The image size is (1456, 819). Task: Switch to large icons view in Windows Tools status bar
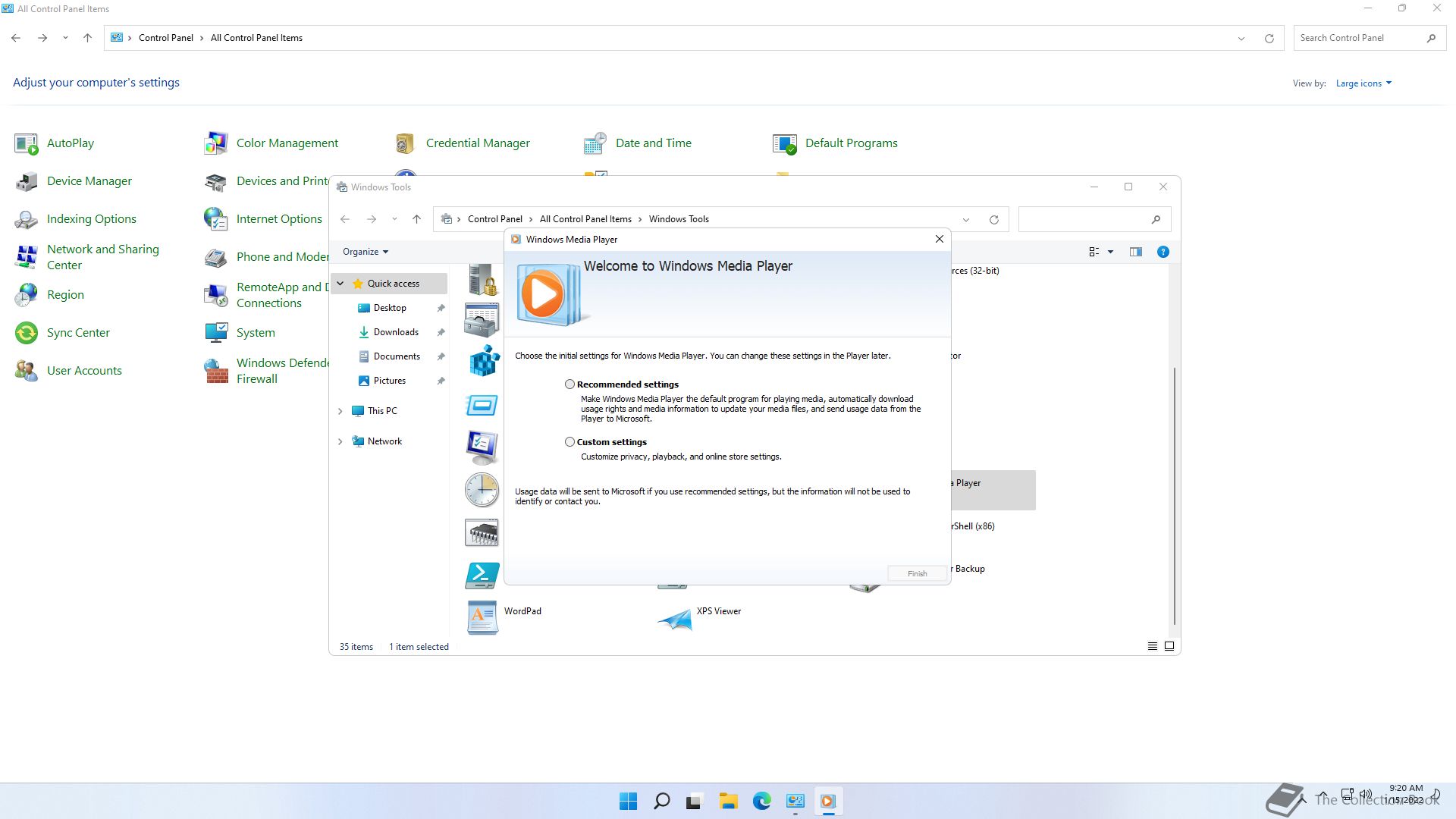(x=1169, y=646)
